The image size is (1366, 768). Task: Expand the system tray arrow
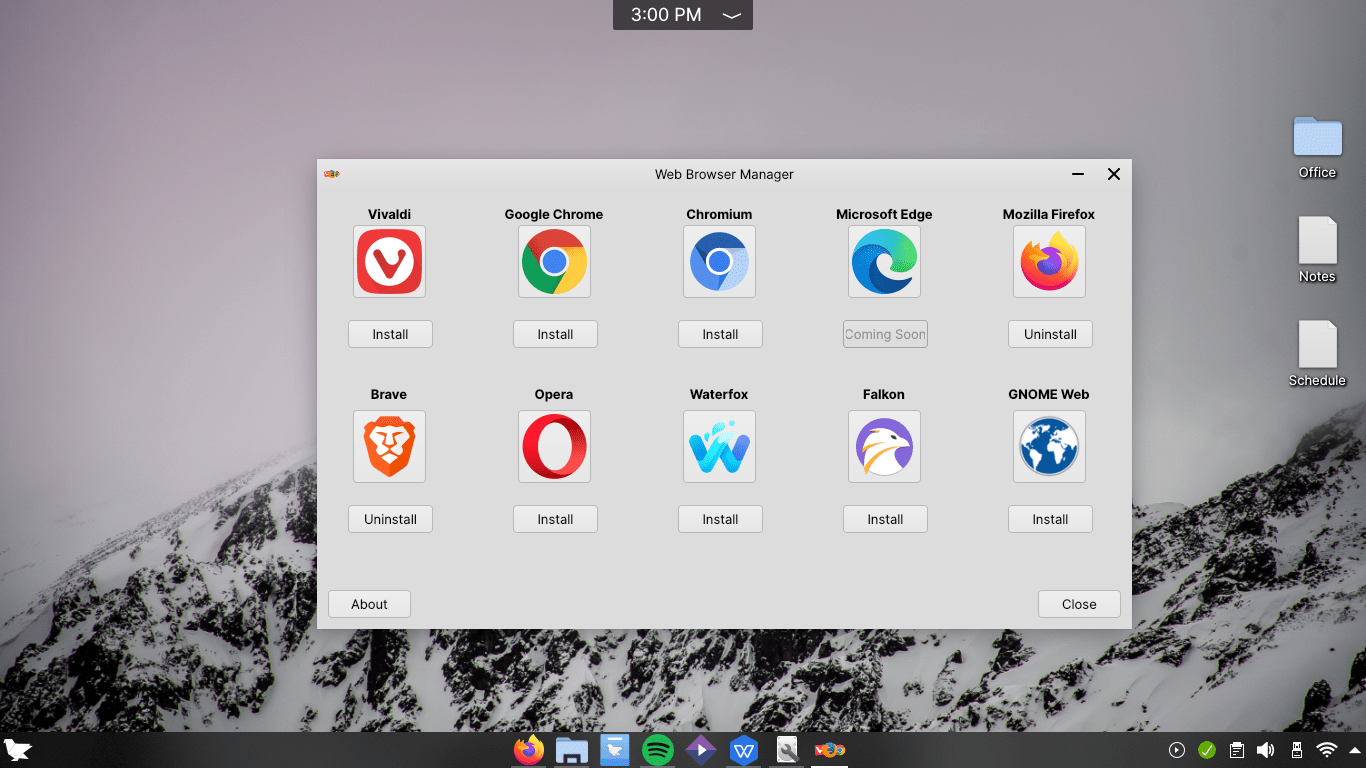click(x=1354, y=751)
